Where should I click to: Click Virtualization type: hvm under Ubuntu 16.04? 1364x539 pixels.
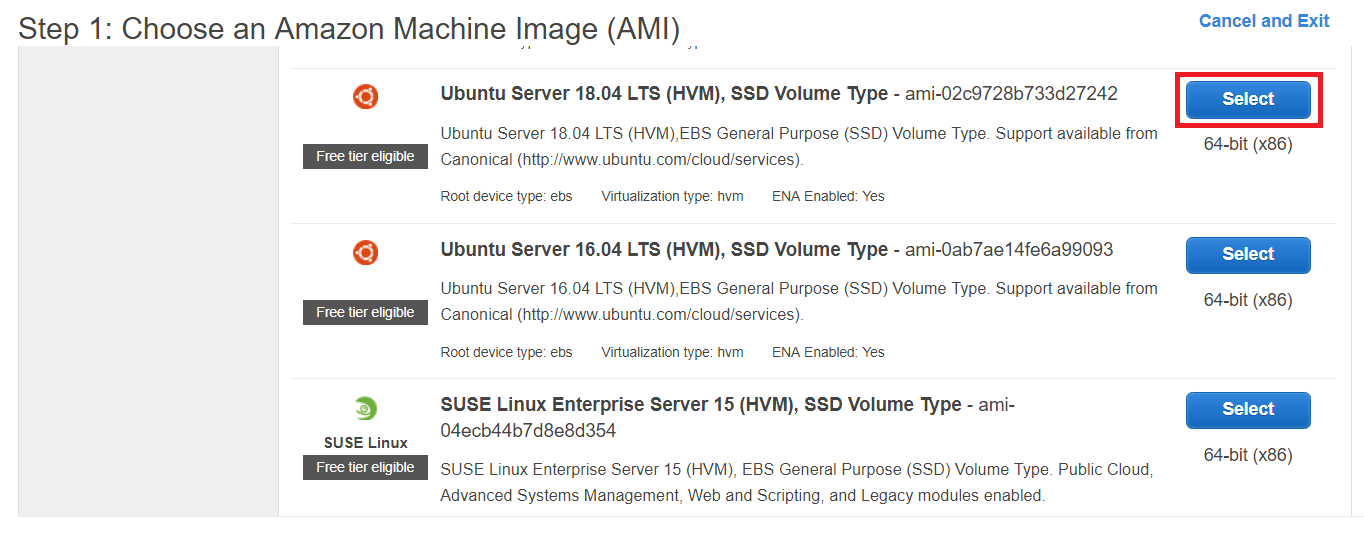(x=672, y=352)
